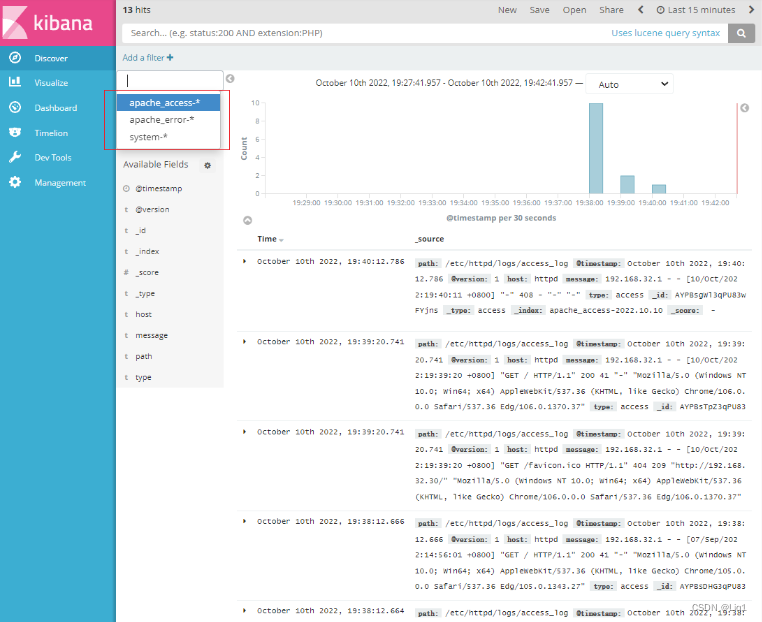Click the 13 hits counter
The image size is (762, 622).
pyautogui.click(x=137, y=10)
